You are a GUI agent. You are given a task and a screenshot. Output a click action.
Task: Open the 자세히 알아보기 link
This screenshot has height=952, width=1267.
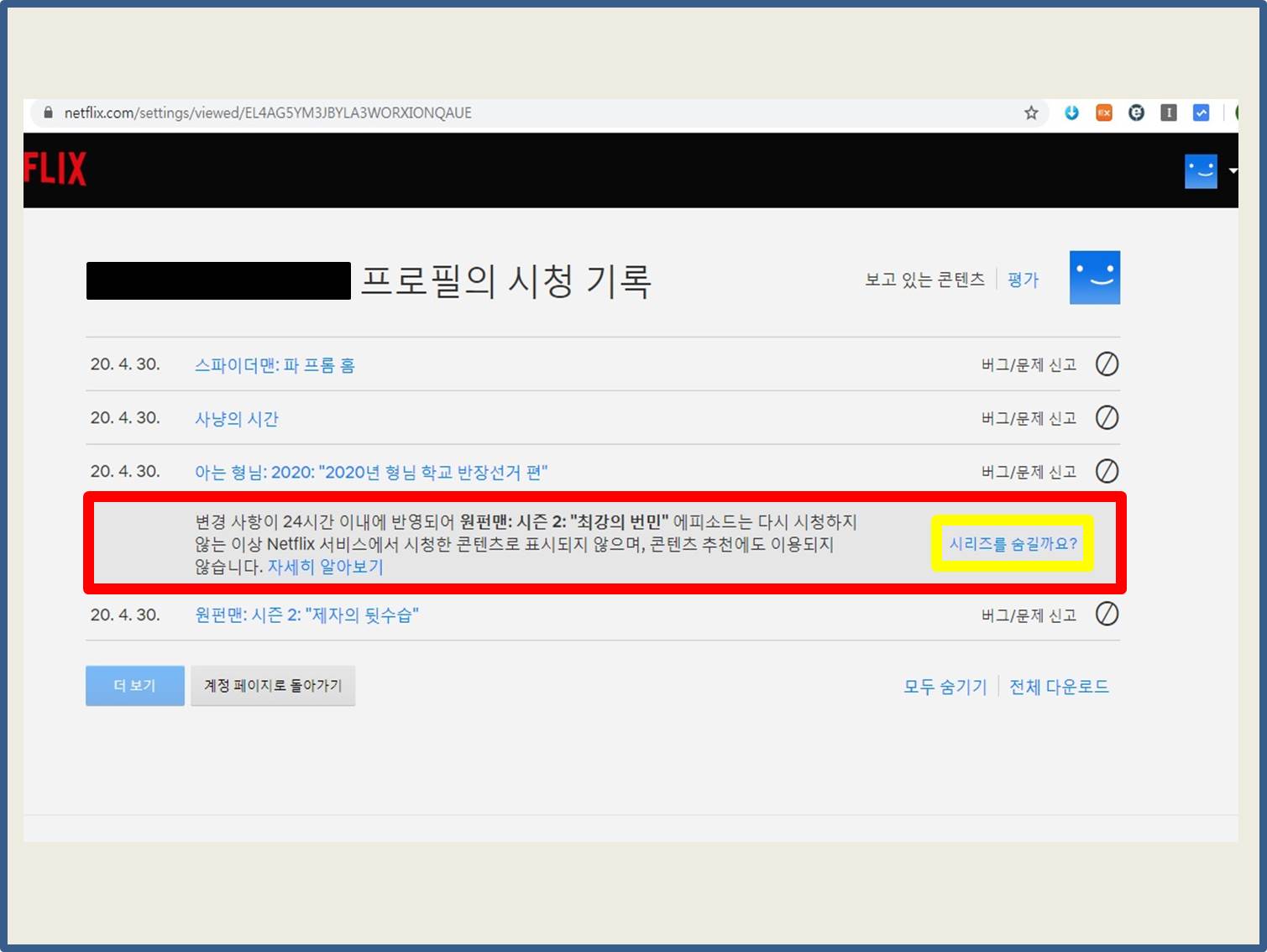325,567
